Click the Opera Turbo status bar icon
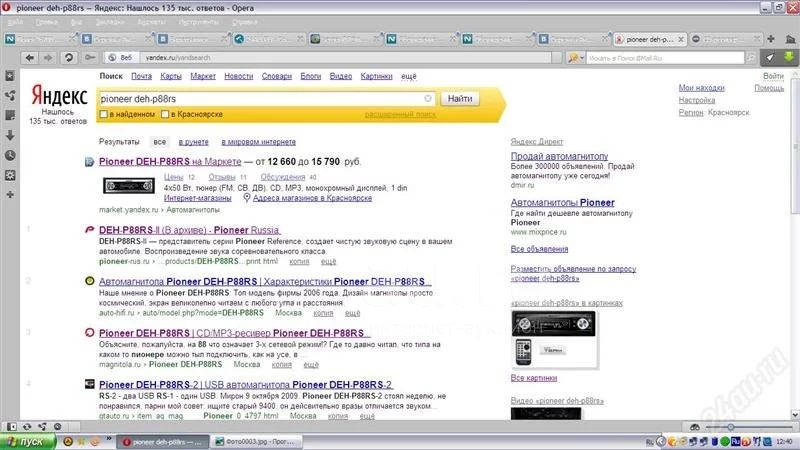Screen dimensions: 800x450 [57, 427]
